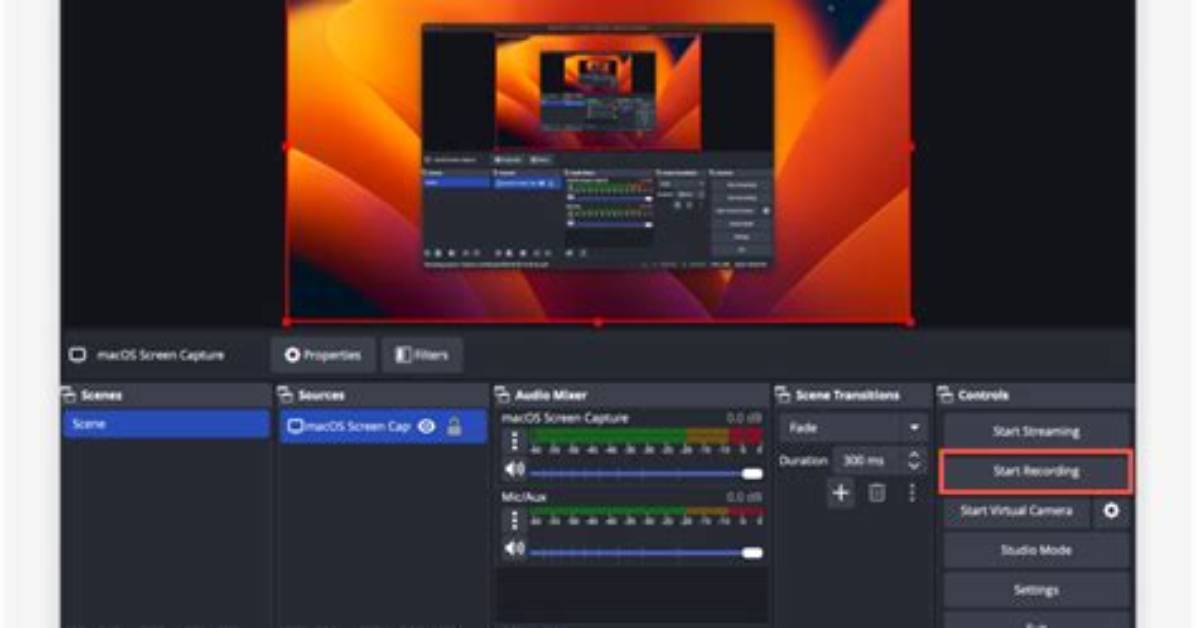Screen dimensions: 1196x628
Task: Enable Studio Mode
Action: coord(1036,550)
